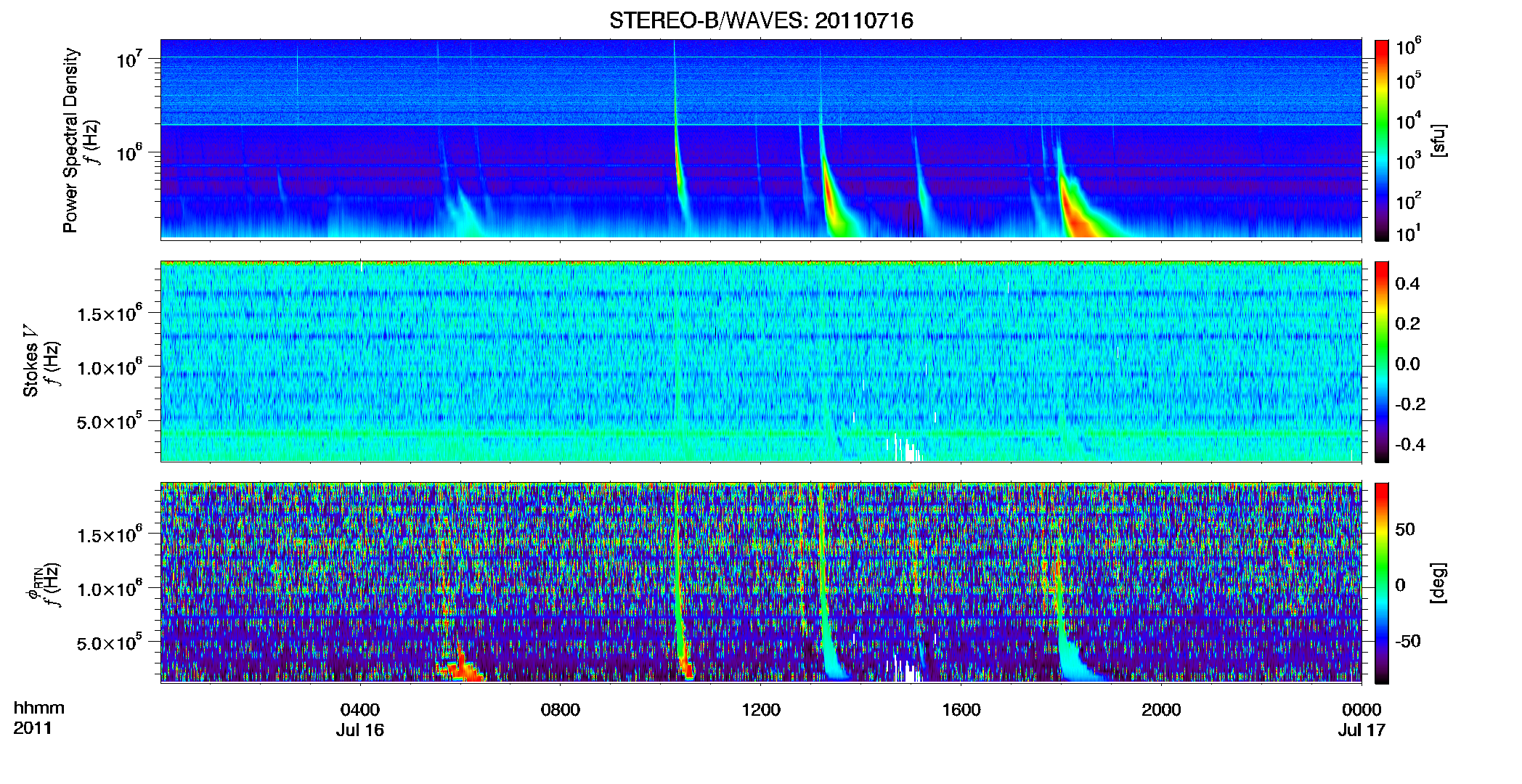This screenshot has width=1522, height=784.
Task: Click the 10^6 frequency tick on top panel's y-axis
Action: click(x=129, y=152)
